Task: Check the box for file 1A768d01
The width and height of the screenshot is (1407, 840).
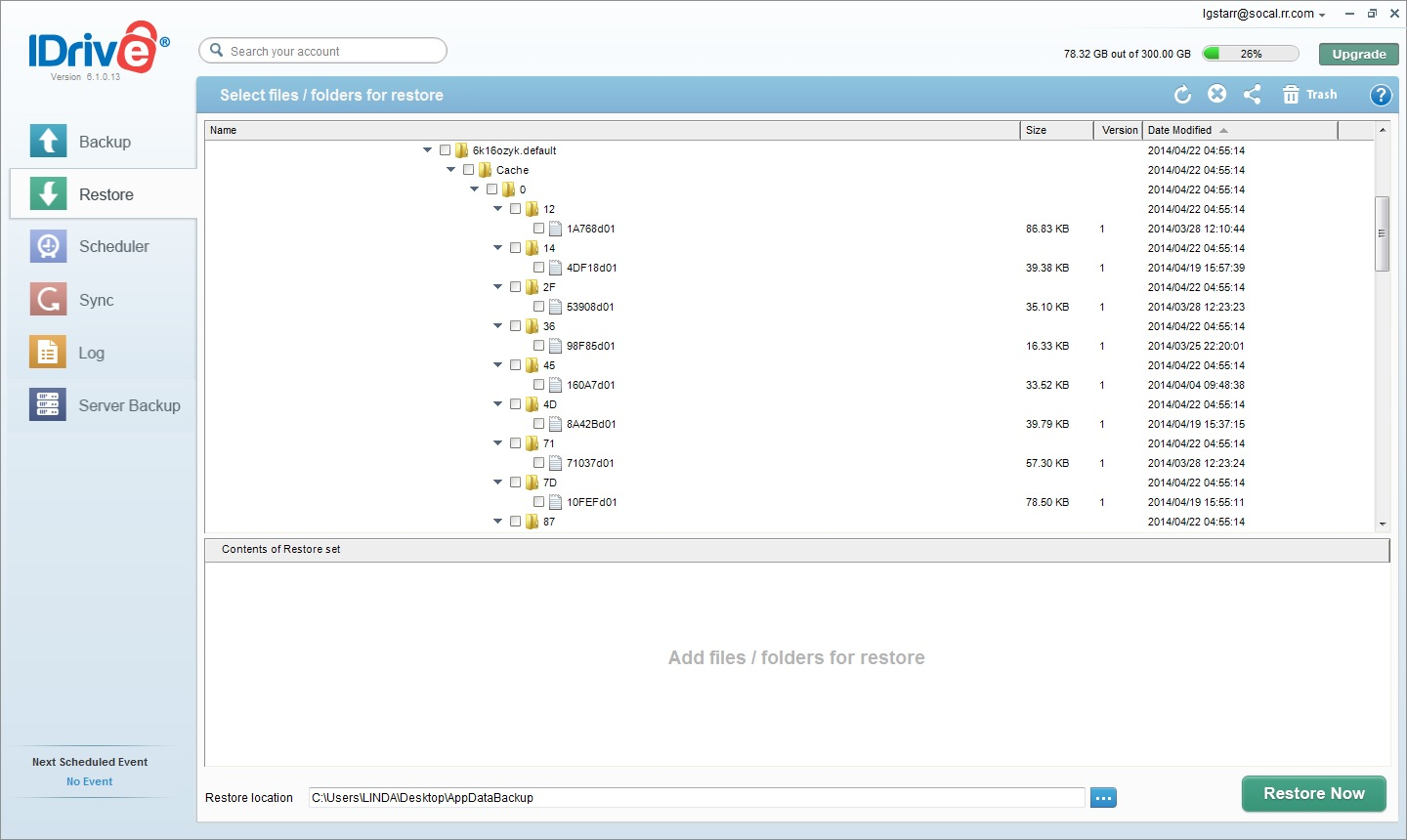Action: [x=538, y=229]
